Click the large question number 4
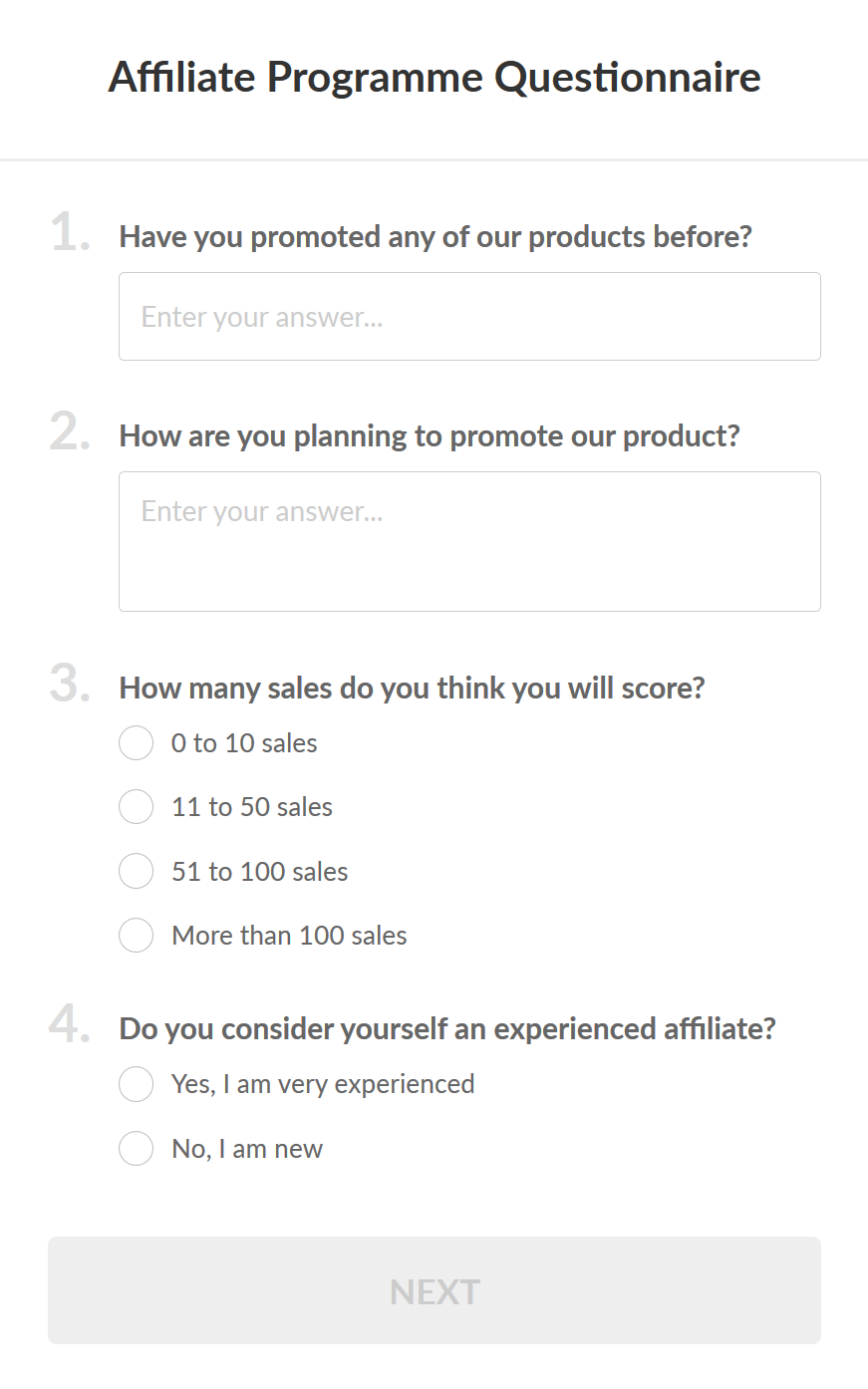 [x=69, y=1025]
